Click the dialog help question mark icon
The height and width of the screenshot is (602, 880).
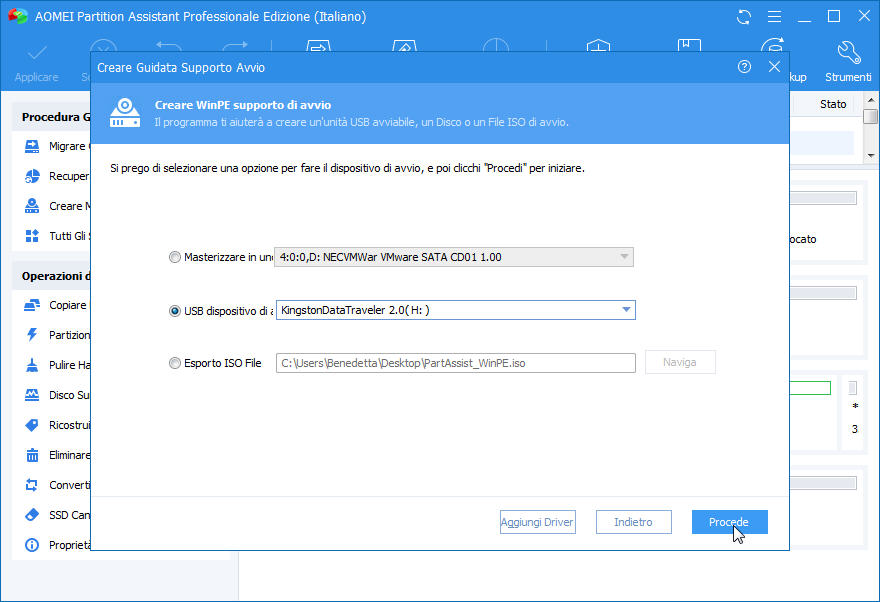[x=744, y=67]
